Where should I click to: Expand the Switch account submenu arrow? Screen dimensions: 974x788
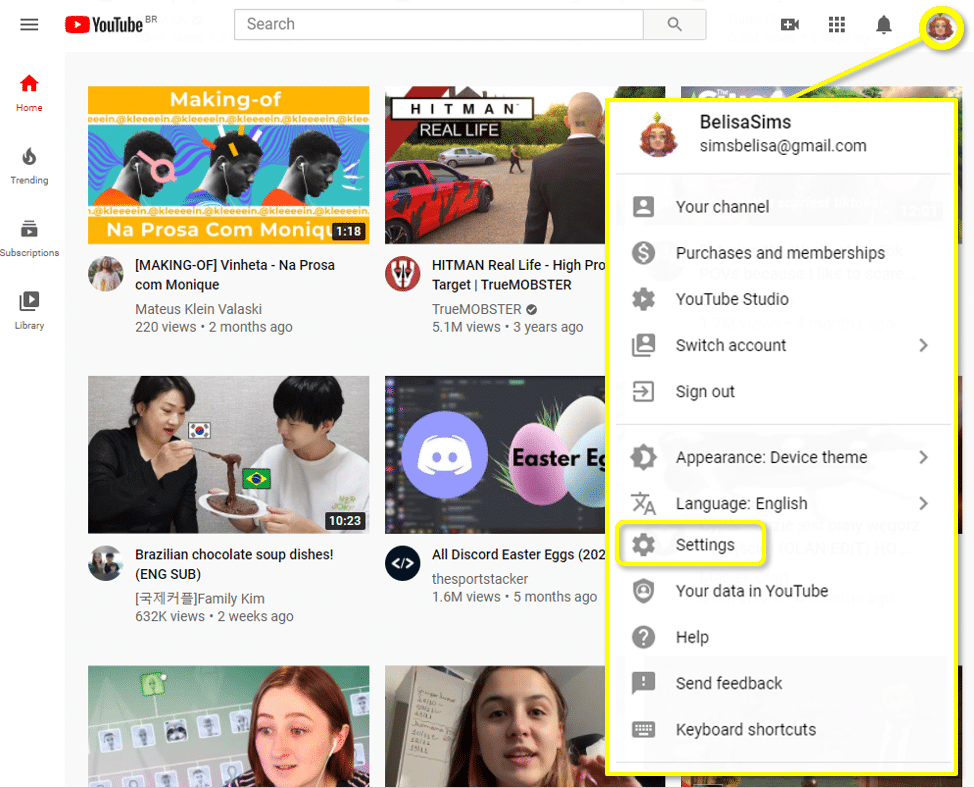point(924,345)
